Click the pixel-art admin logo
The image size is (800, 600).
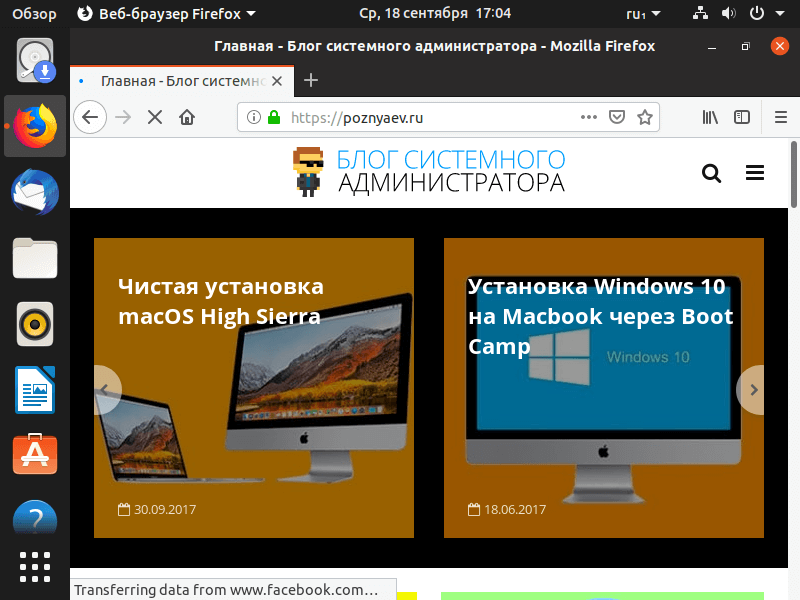pyautogui.click(x=308, y=172)
